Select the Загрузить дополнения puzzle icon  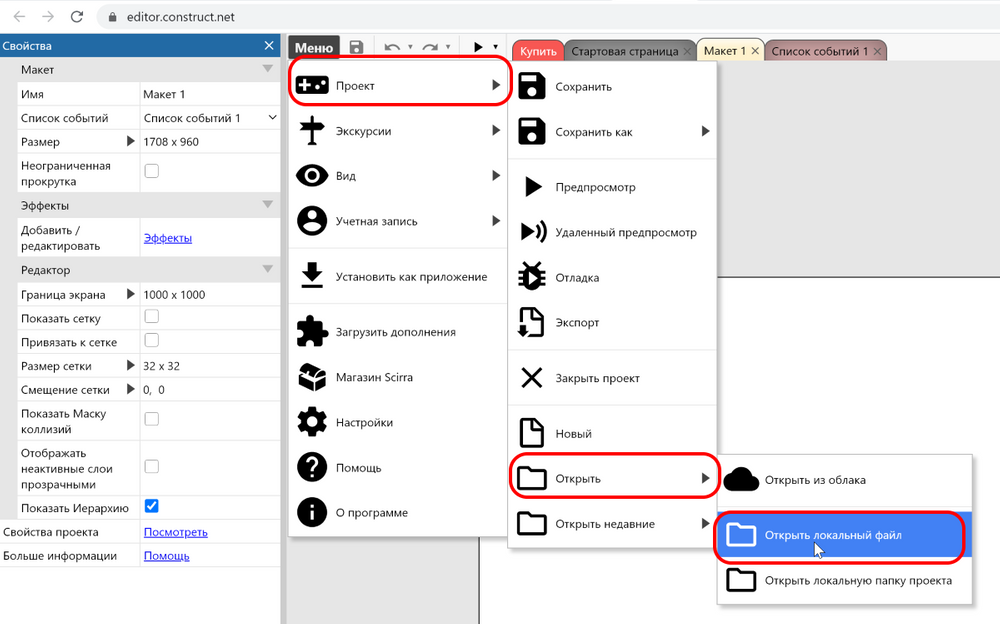[x=313, y=330]
